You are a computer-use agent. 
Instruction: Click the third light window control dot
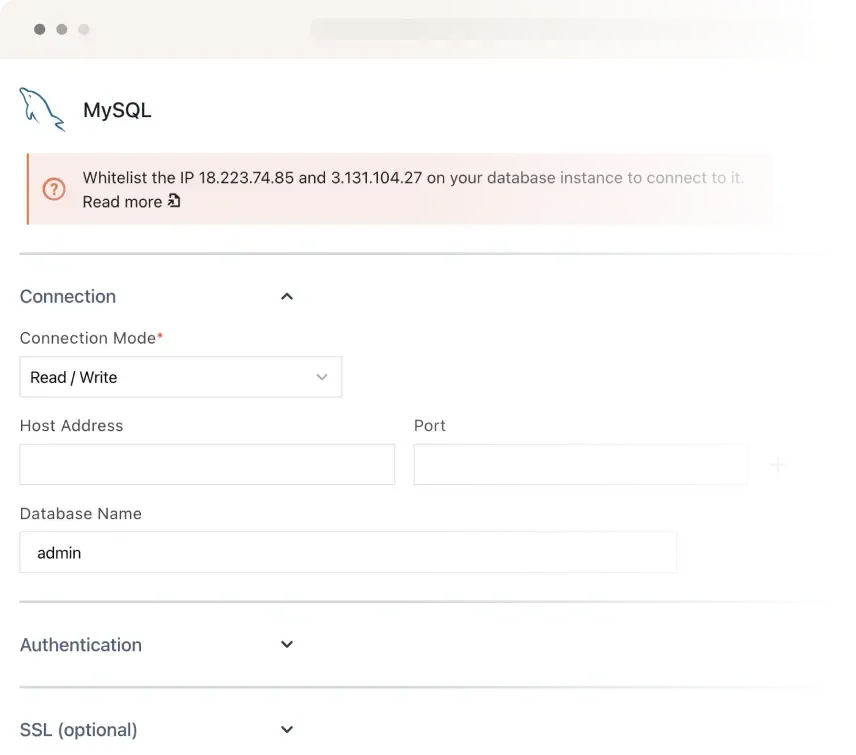(x=84, y=29)
